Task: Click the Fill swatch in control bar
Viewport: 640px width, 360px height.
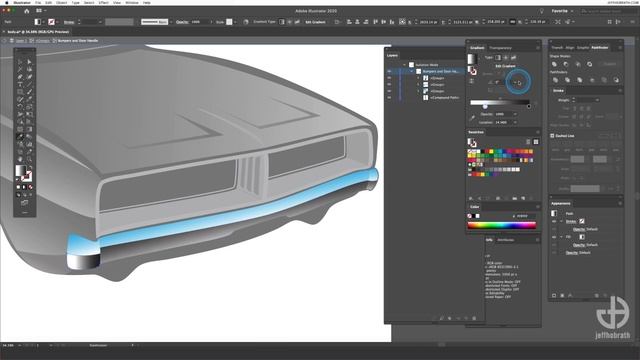Action: pos(38,22)
